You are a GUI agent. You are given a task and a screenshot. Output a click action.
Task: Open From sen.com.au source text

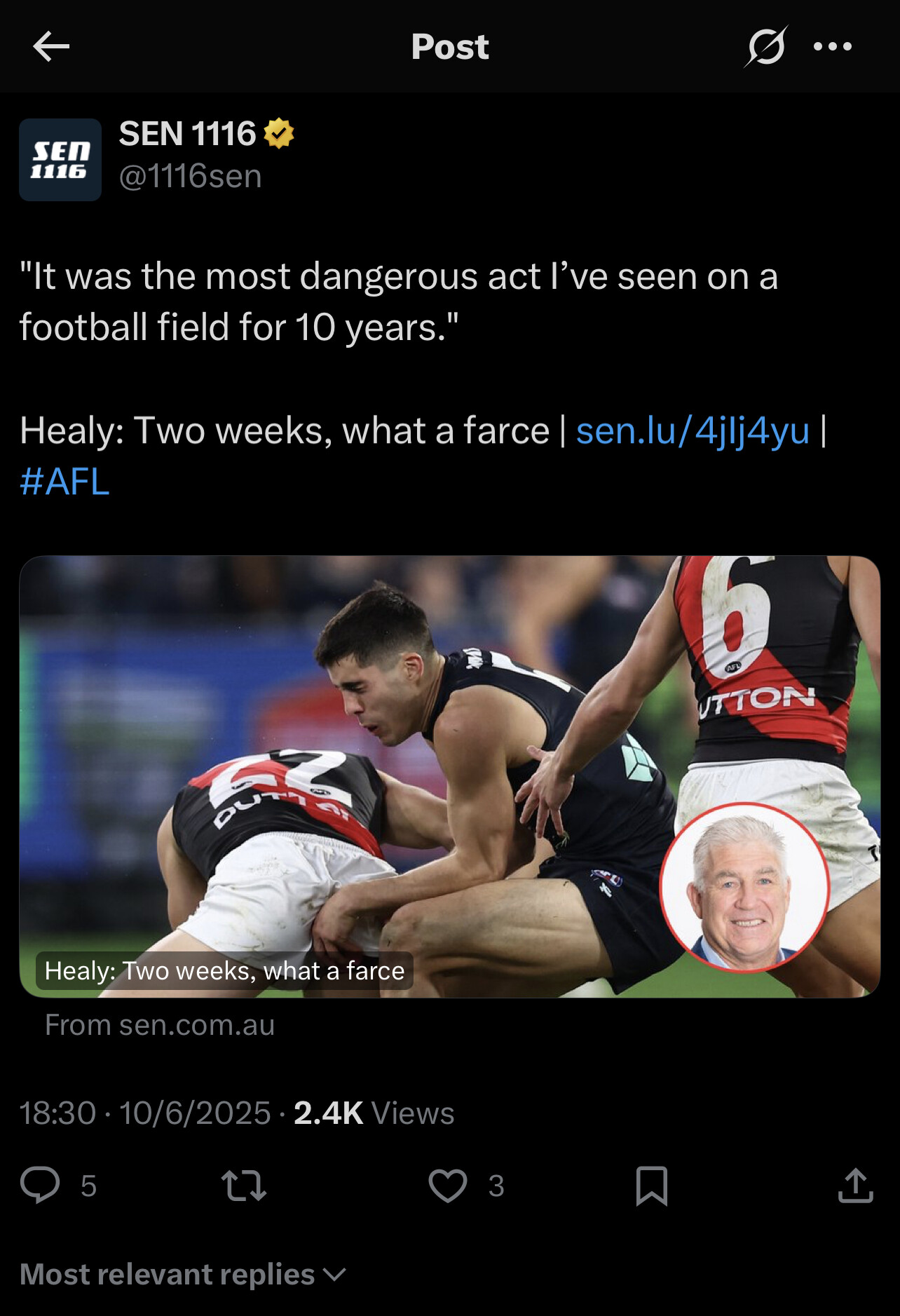160,1025
